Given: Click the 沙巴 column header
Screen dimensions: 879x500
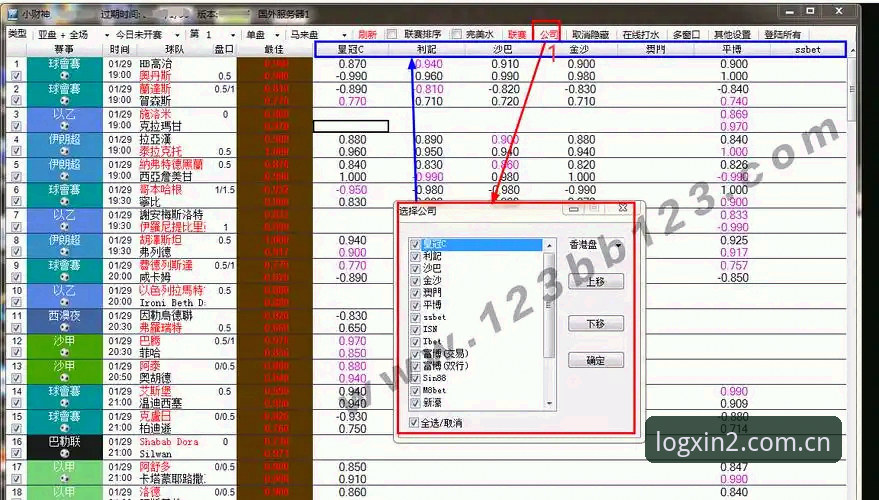Looking at the screenshot, I should tap(503, 49).
